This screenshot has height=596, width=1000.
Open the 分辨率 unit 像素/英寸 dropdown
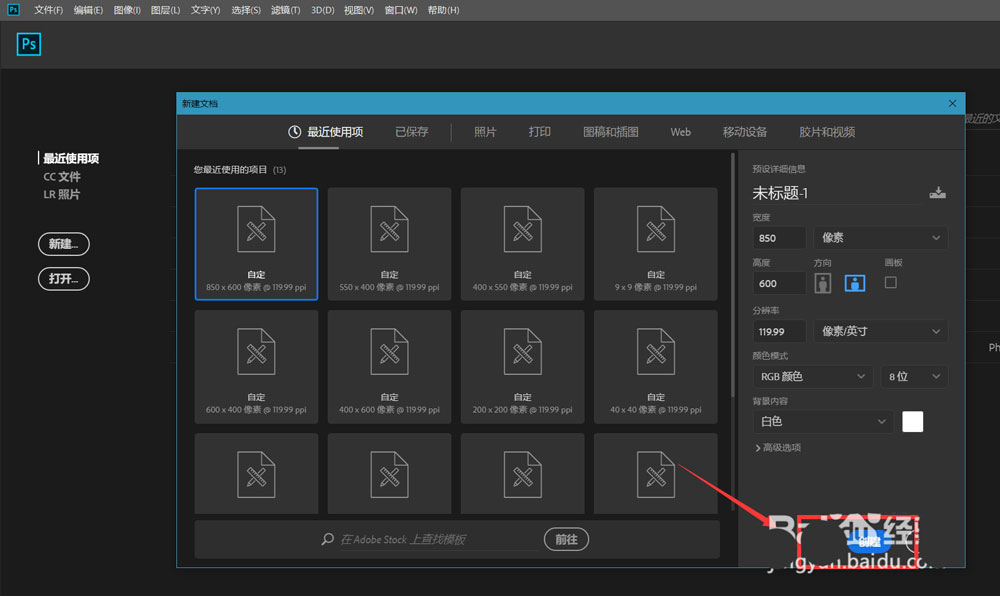coord(881,331)
